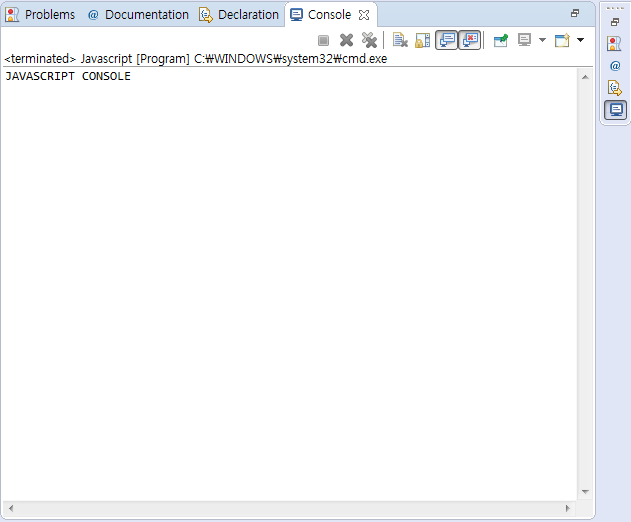This screenshot has height=522, width=631.
Task: Click the Console icon in right trim bar
Action: coord(616,109)
